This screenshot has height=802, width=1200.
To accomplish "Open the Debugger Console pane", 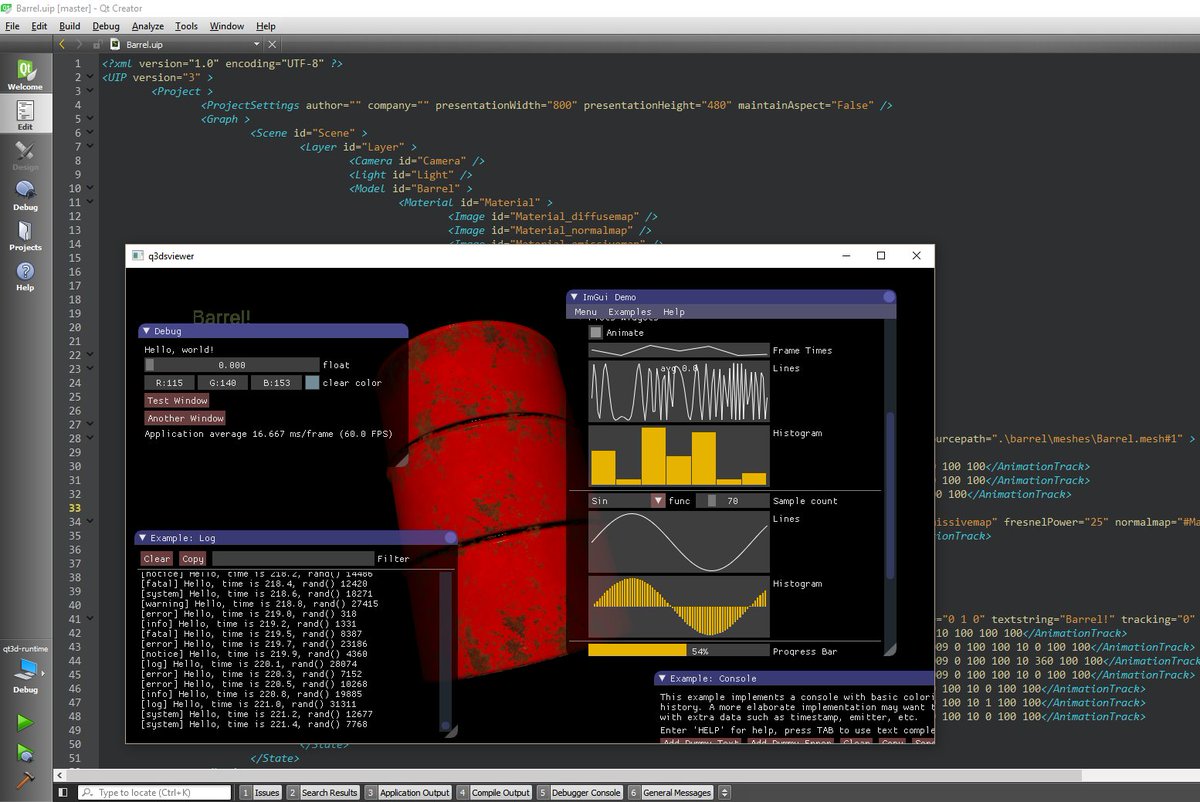I will click(x=580, y=792).
